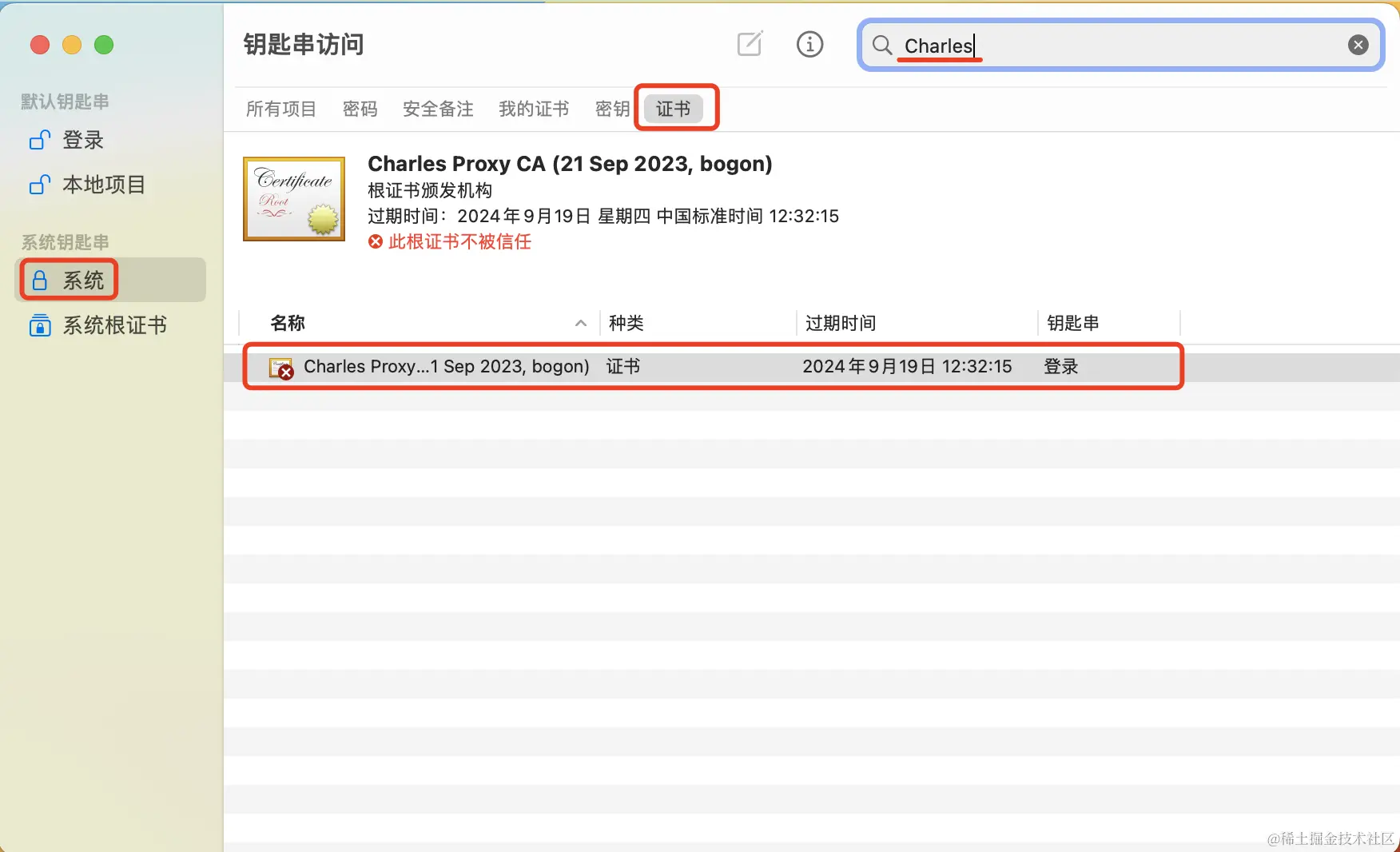Click the Charles Proxy CA title heading
This screenshot has height=852, width=1400.
[570, 164]
